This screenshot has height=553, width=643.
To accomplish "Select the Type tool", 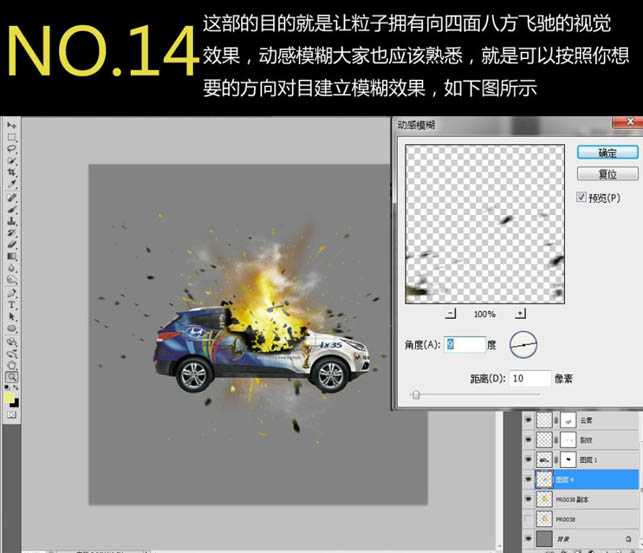I will click(x=11, y=305).
